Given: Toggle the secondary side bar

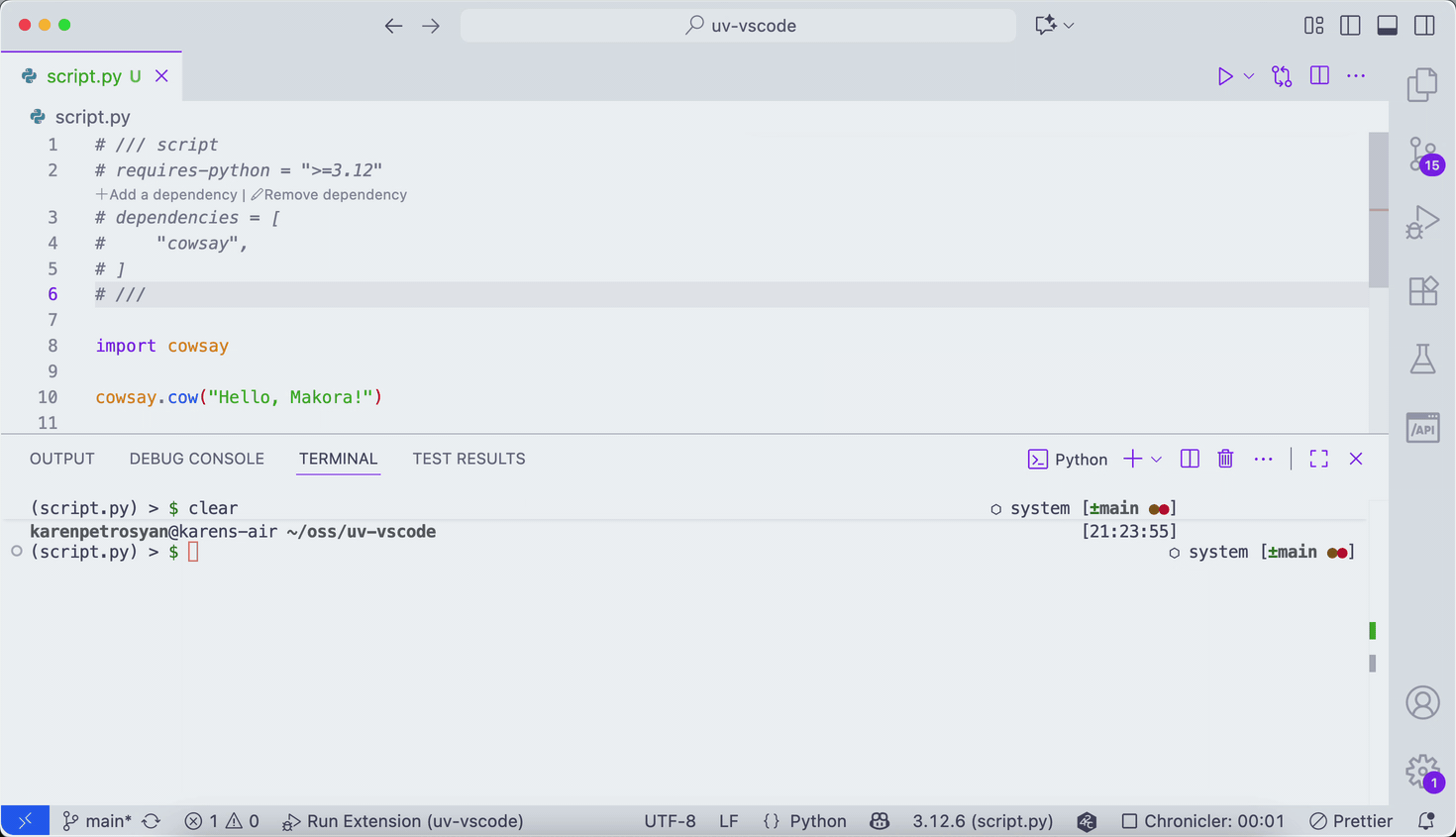Looking at the screenshot, I should [1424, 26].
